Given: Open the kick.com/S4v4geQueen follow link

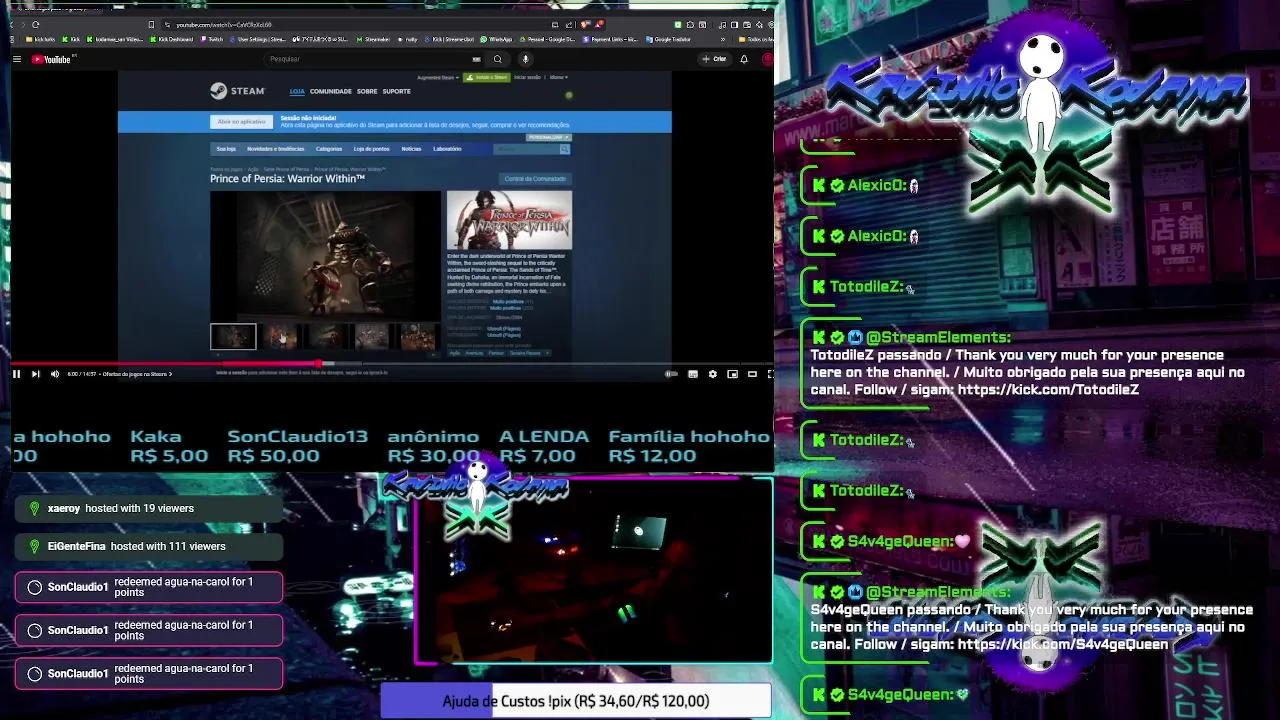Looking at the screenshot, I should pos(1063,645).
